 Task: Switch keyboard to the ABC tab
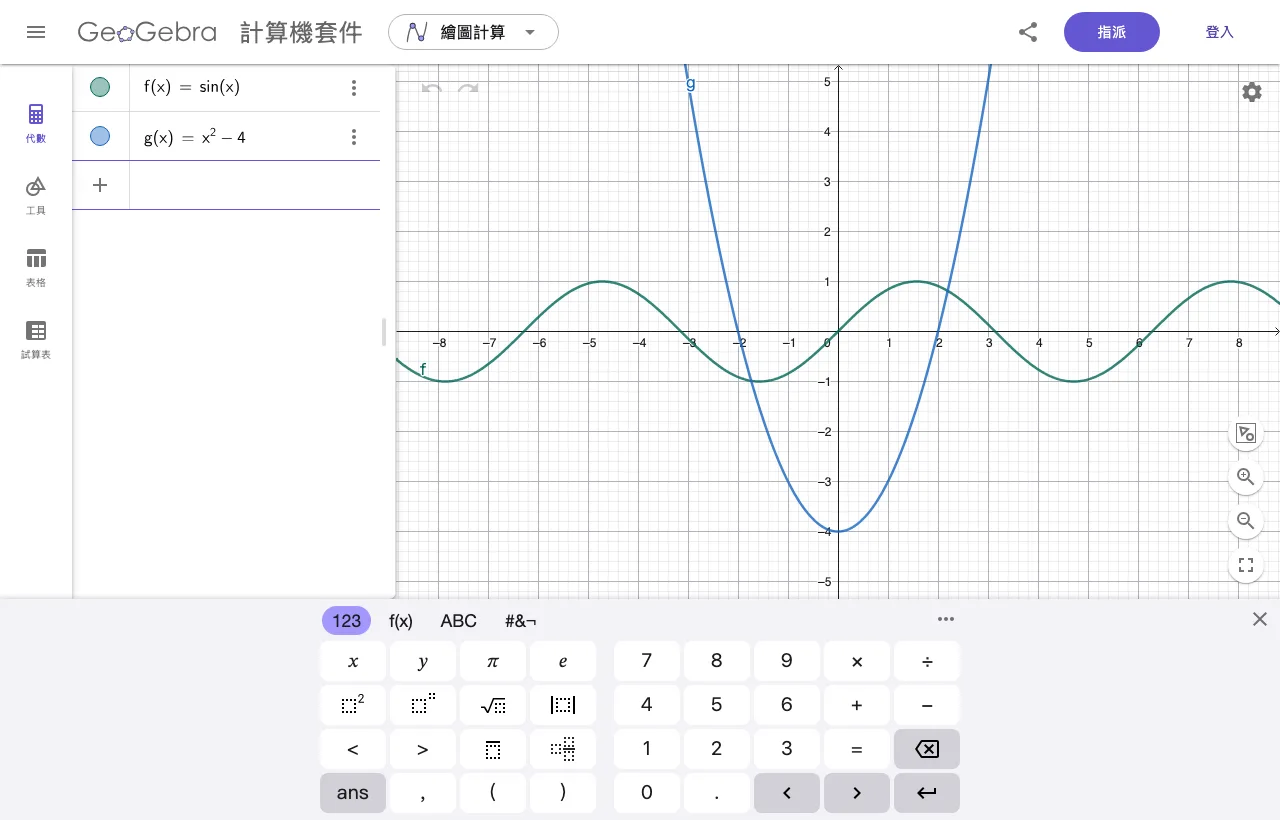click(x=459, y=621)
